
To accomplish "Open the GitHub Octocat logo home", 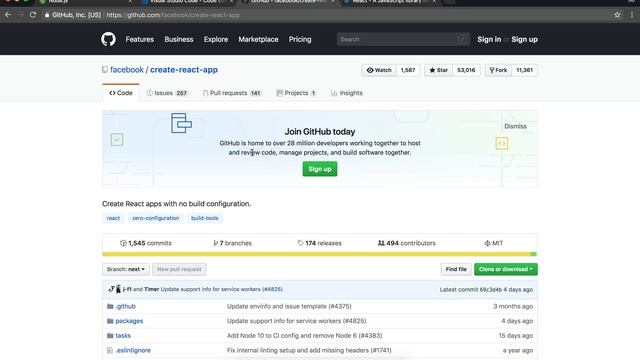I will point(108,40).
